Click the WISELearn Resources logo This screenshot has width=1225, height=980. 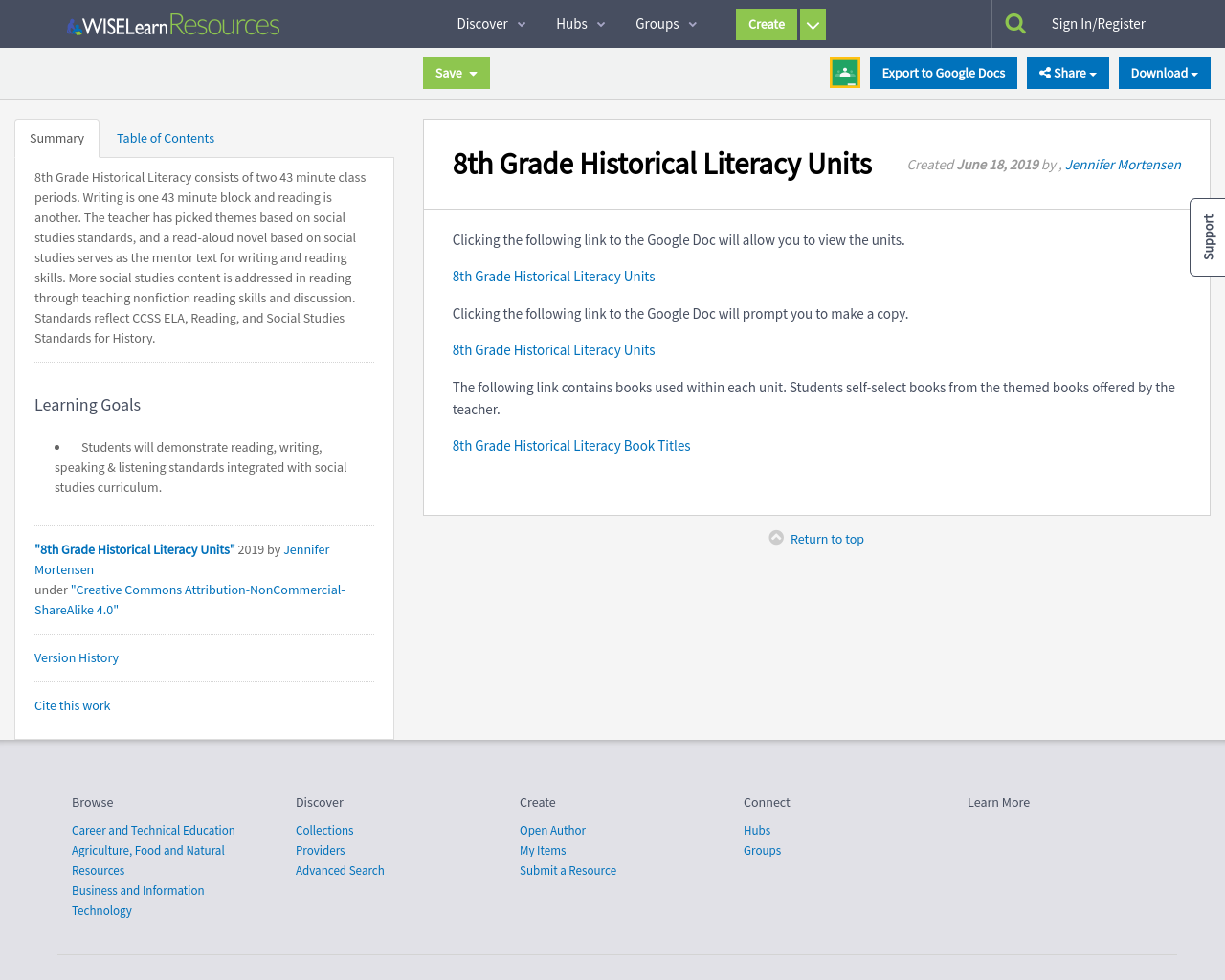(172, 23)
